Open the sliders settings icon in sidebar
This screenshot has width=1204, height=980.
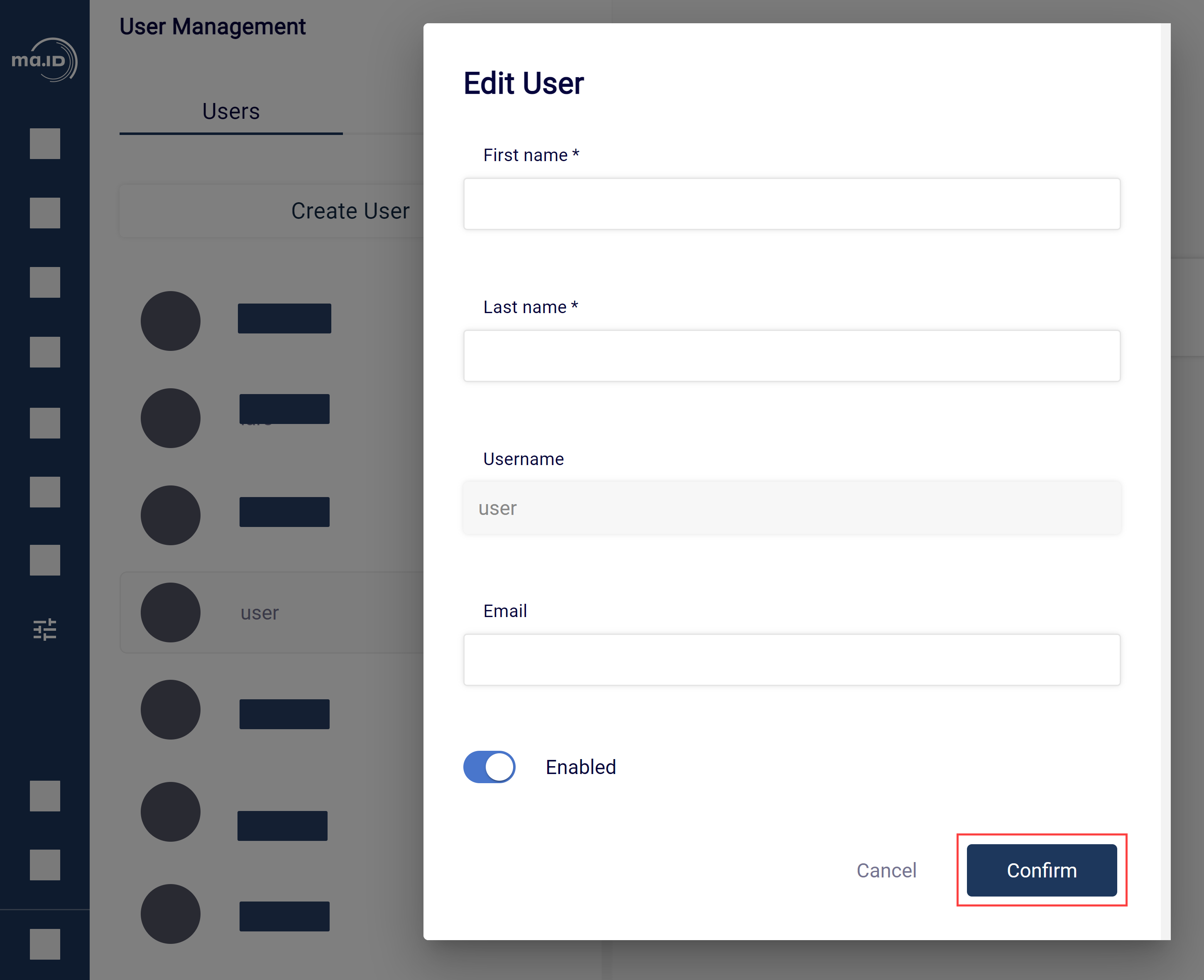click(x=44, y=629)
